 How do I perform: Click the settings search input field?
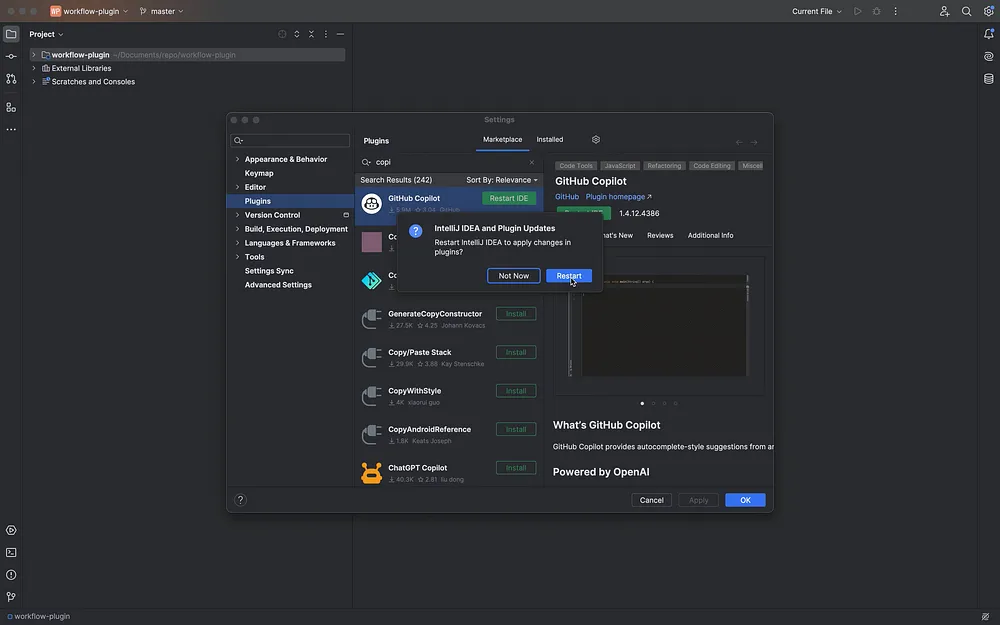290,141
